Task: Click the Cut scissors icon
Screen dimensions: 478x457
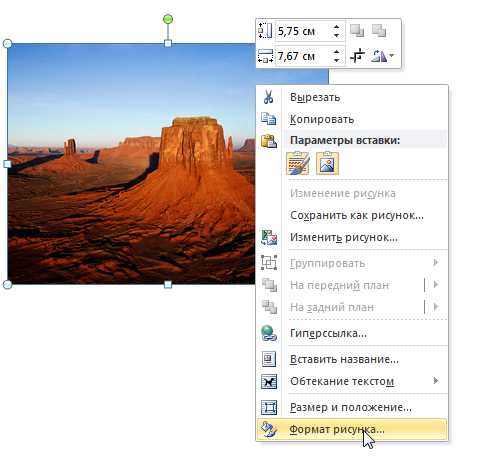Action: click(x=268, y=97)
